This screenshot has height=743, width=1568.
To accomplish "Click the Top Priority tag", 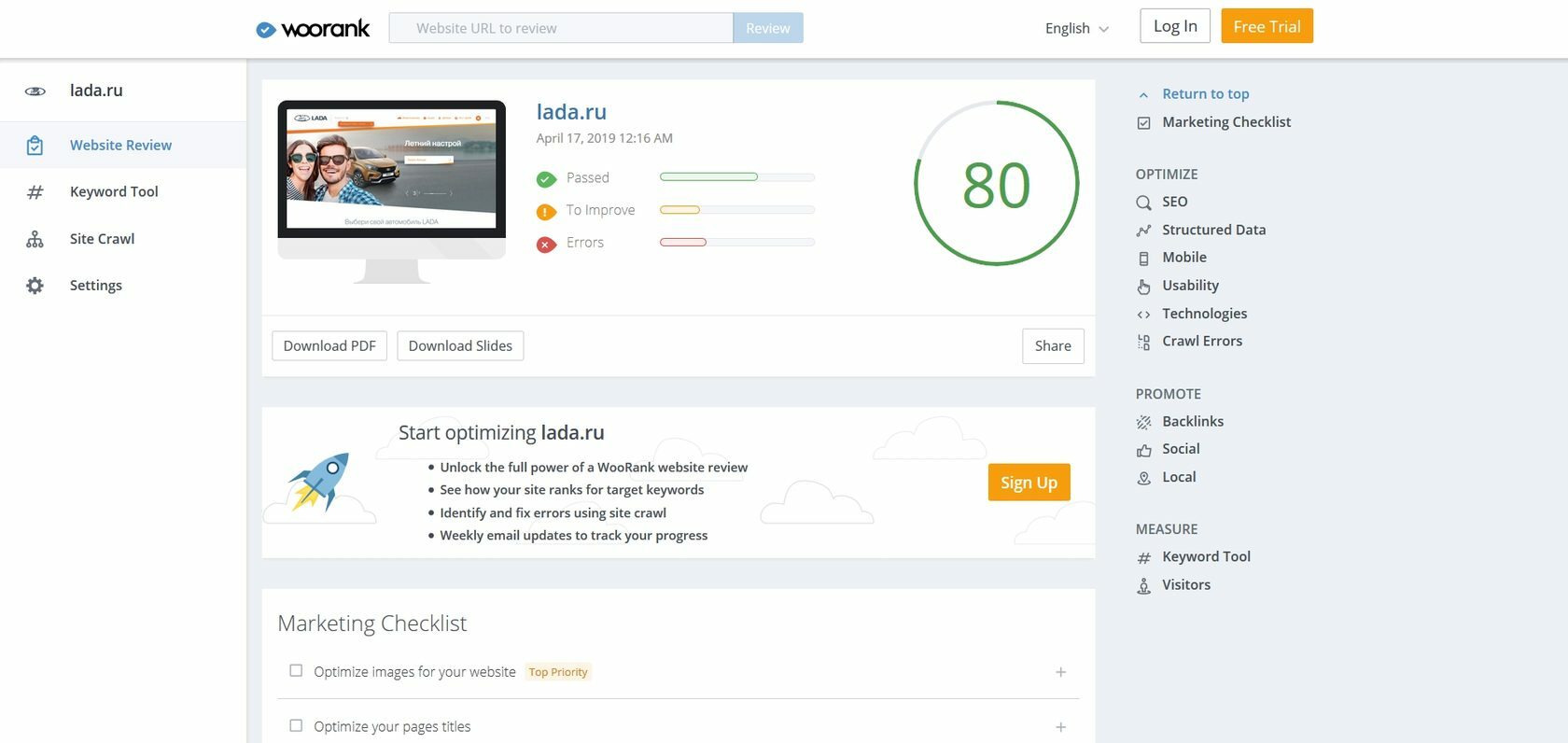I will pyautogui.click(x=558, y=672).
